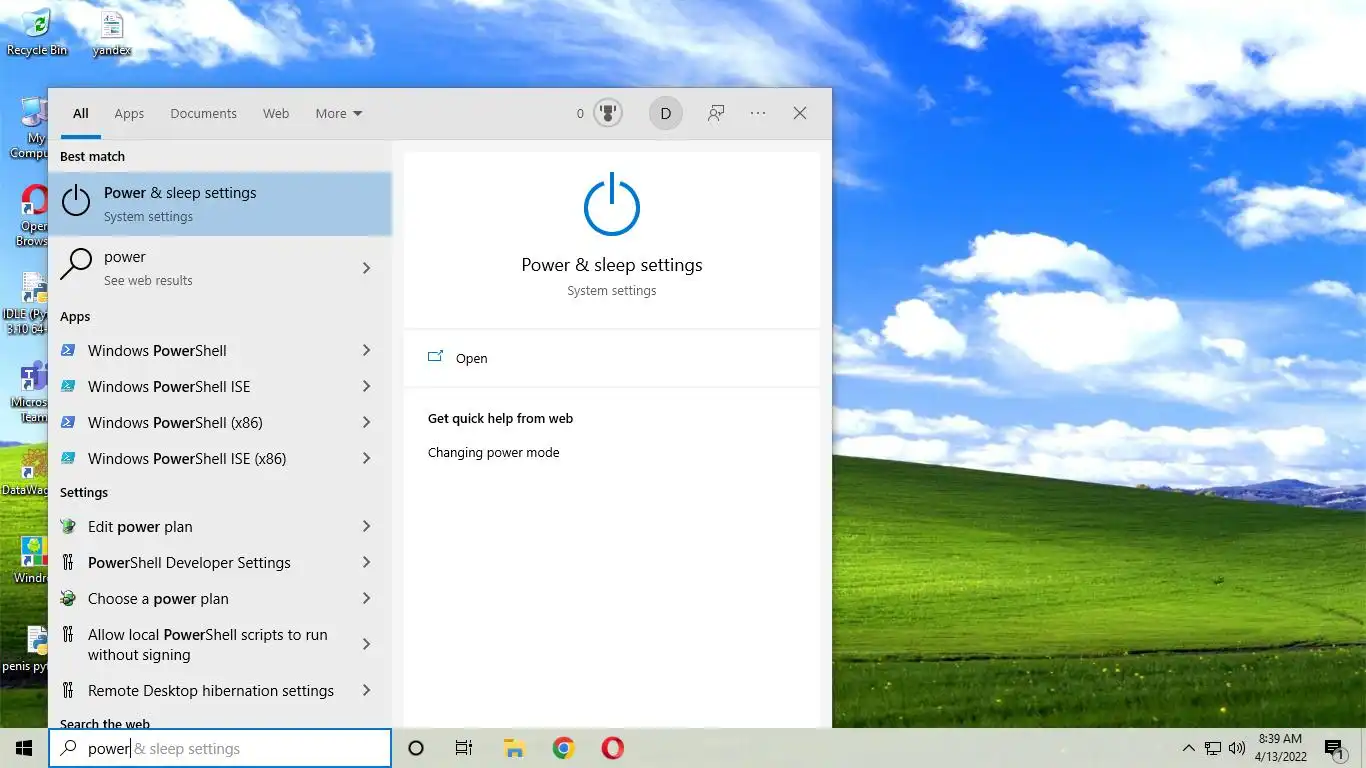Viewport: 1366px width, 768px height.
Task: Switch to the Documents tab
Action: click(x=203, y=113)
